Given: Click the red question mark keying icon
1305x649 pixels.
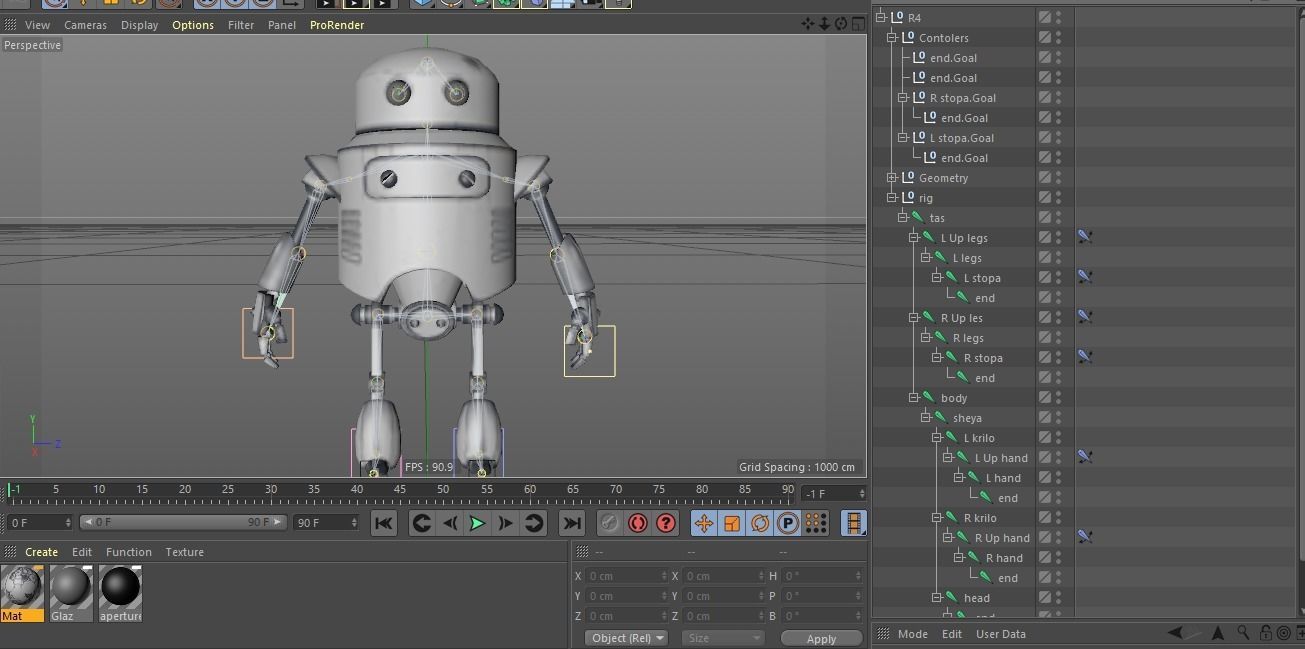Looking at the screenshot, I should (666, 523).
